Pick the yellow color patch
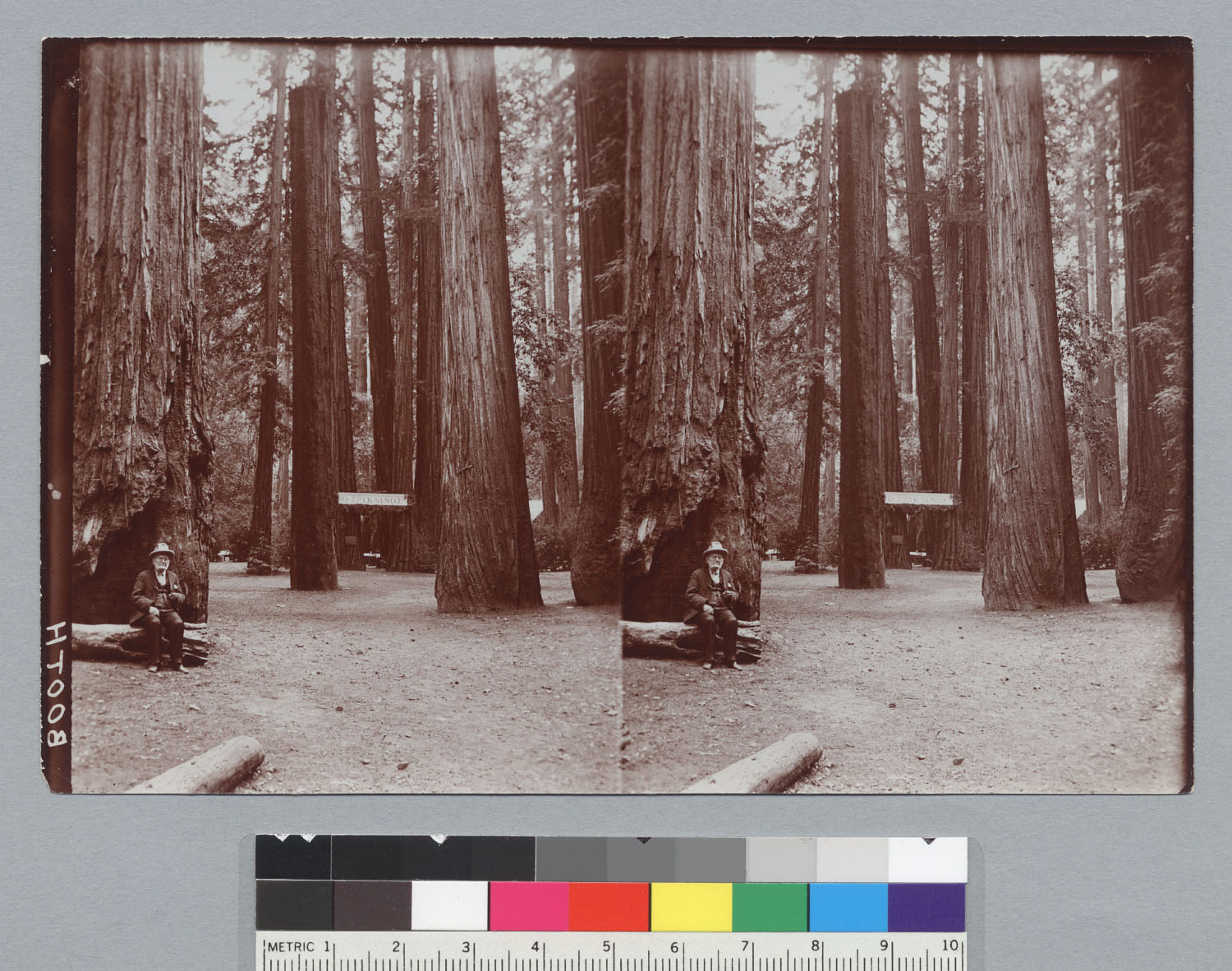 pyautogui.click(x=690, y=907)
